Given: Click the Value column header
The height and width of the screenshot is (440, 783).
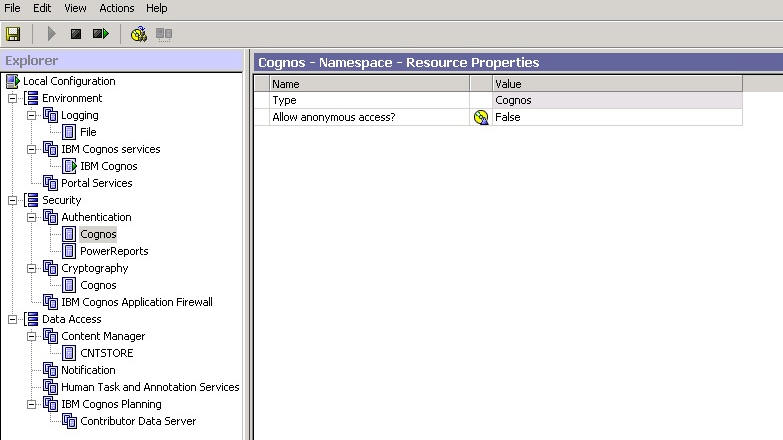Looking at the screenshot, I should coord(617,84).
